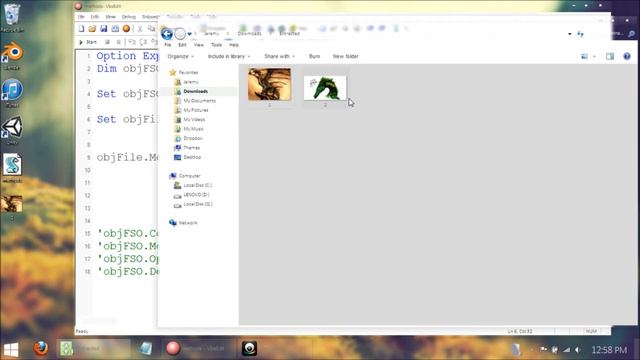Viewport: 640px width, 360px height.
Task: Open VbsEdit Edit menu
Action: (95, 17)
